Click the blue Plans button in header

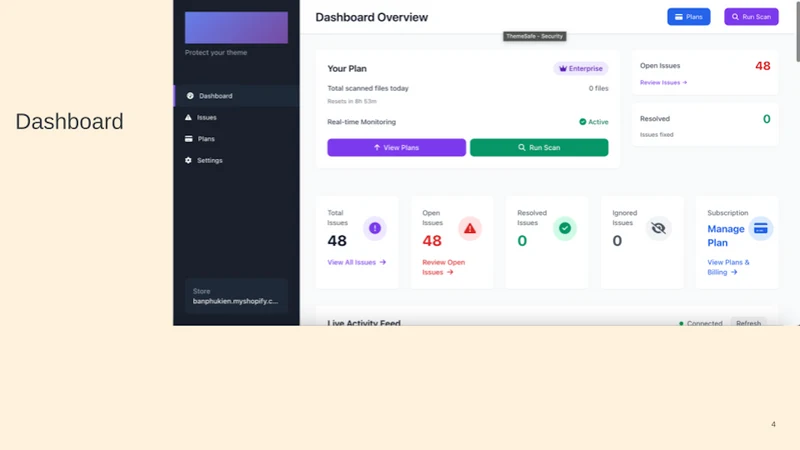[689, 17]
